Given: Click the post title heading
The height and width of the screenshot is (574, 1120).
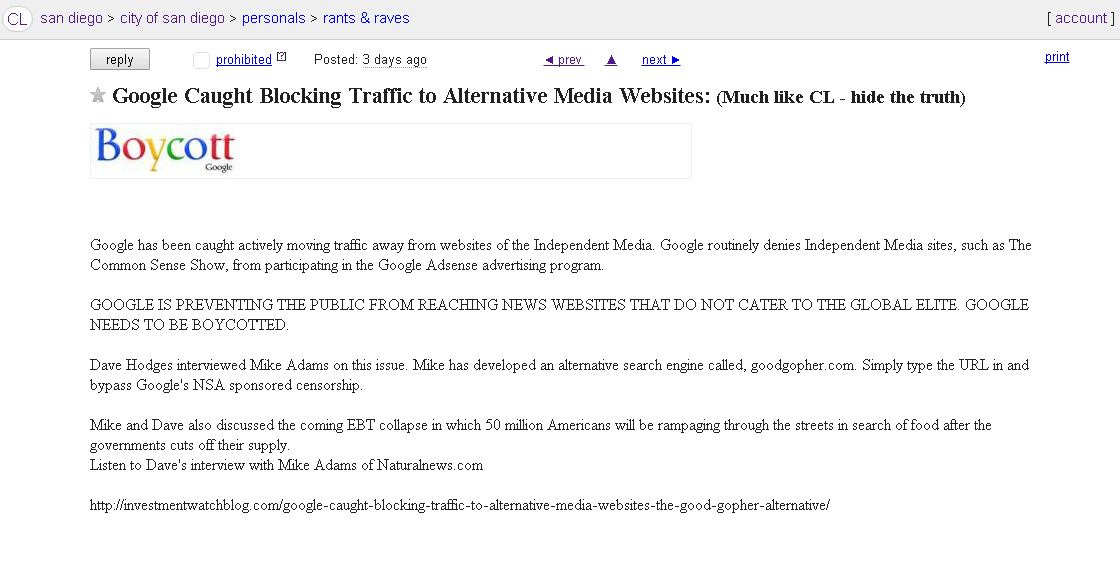Looking at the screenshot, I should 411,96.
